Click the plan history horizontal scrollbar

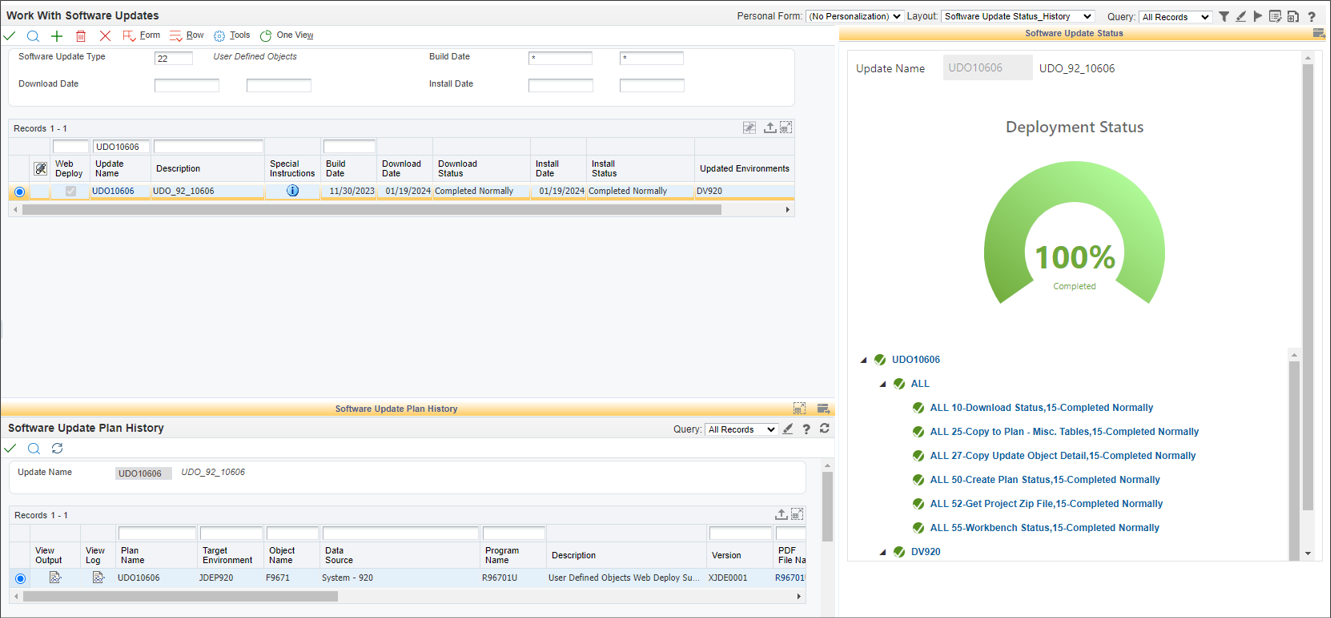pos(180,596)
